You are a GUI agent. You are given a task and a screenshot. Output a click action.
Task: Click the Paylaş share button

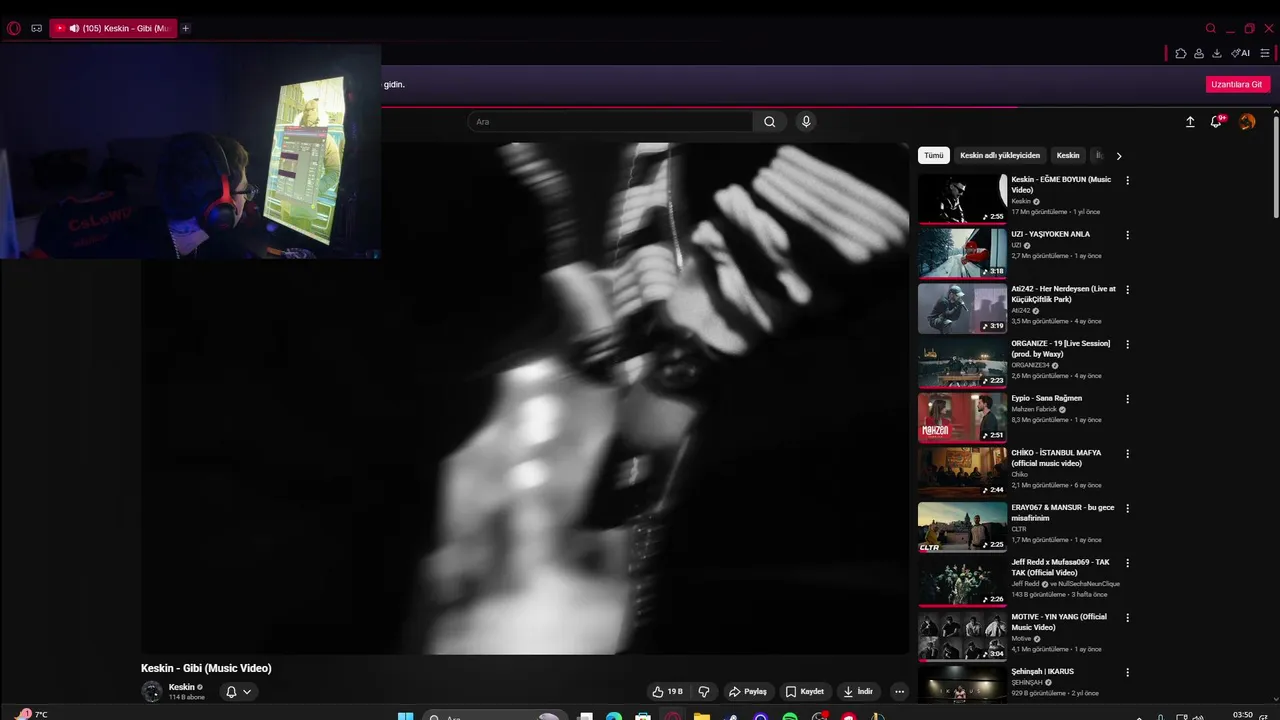748,691
